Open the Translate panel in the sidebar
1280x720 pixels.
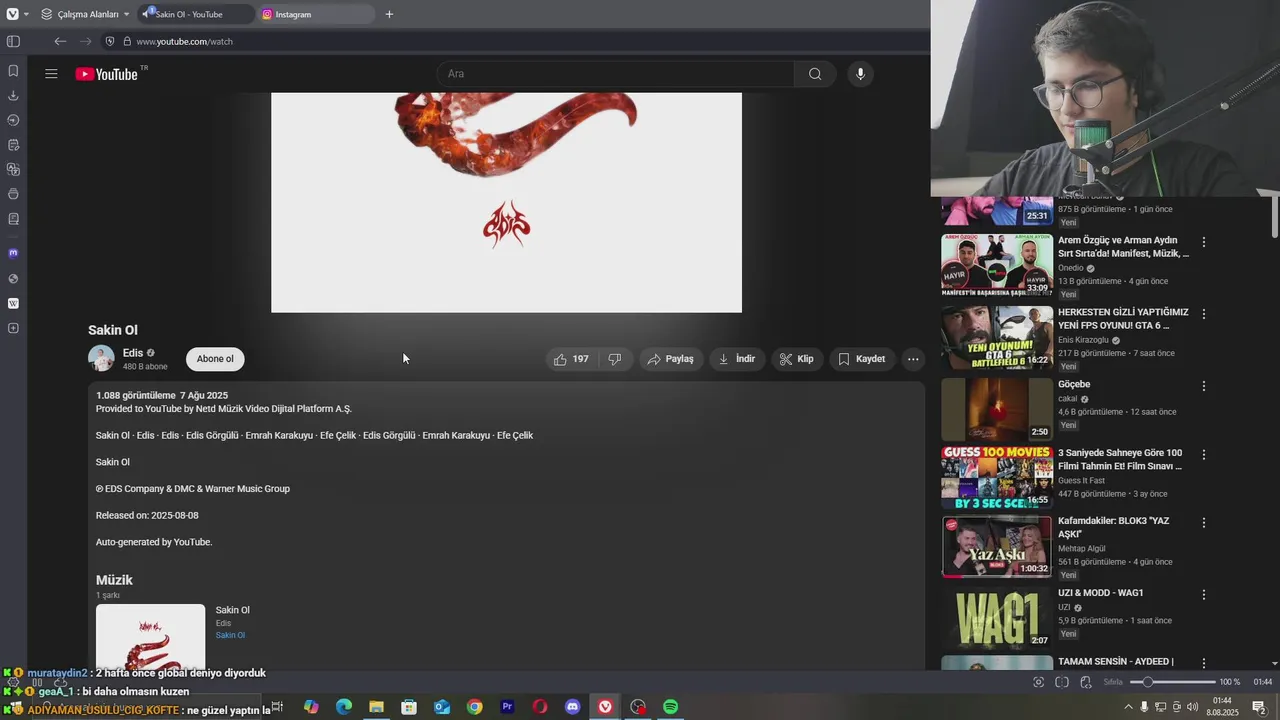click(x=13, y=170)
